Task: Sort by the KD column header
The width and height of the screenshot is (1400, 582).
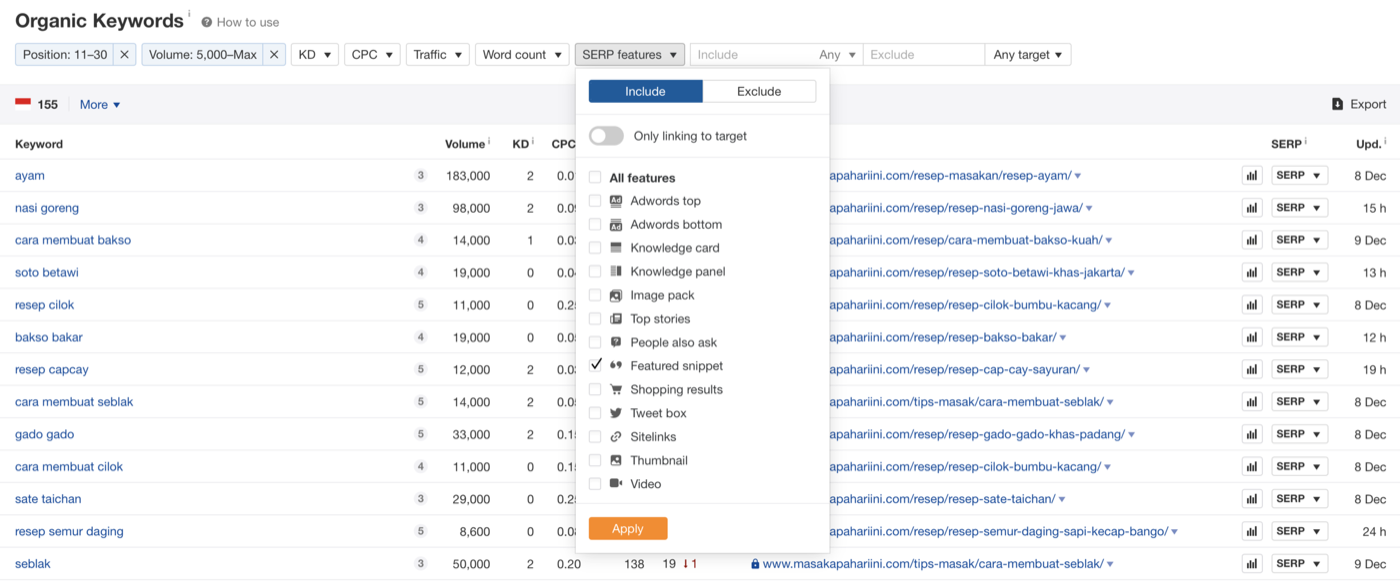Action: point(521,144)
